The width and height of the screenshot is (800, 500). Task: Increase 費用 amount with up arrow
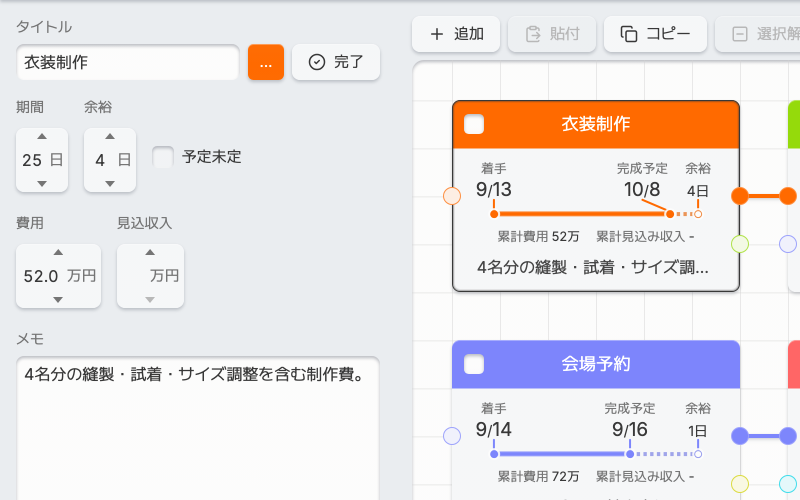pyautogui.click(x=58, y=253)
